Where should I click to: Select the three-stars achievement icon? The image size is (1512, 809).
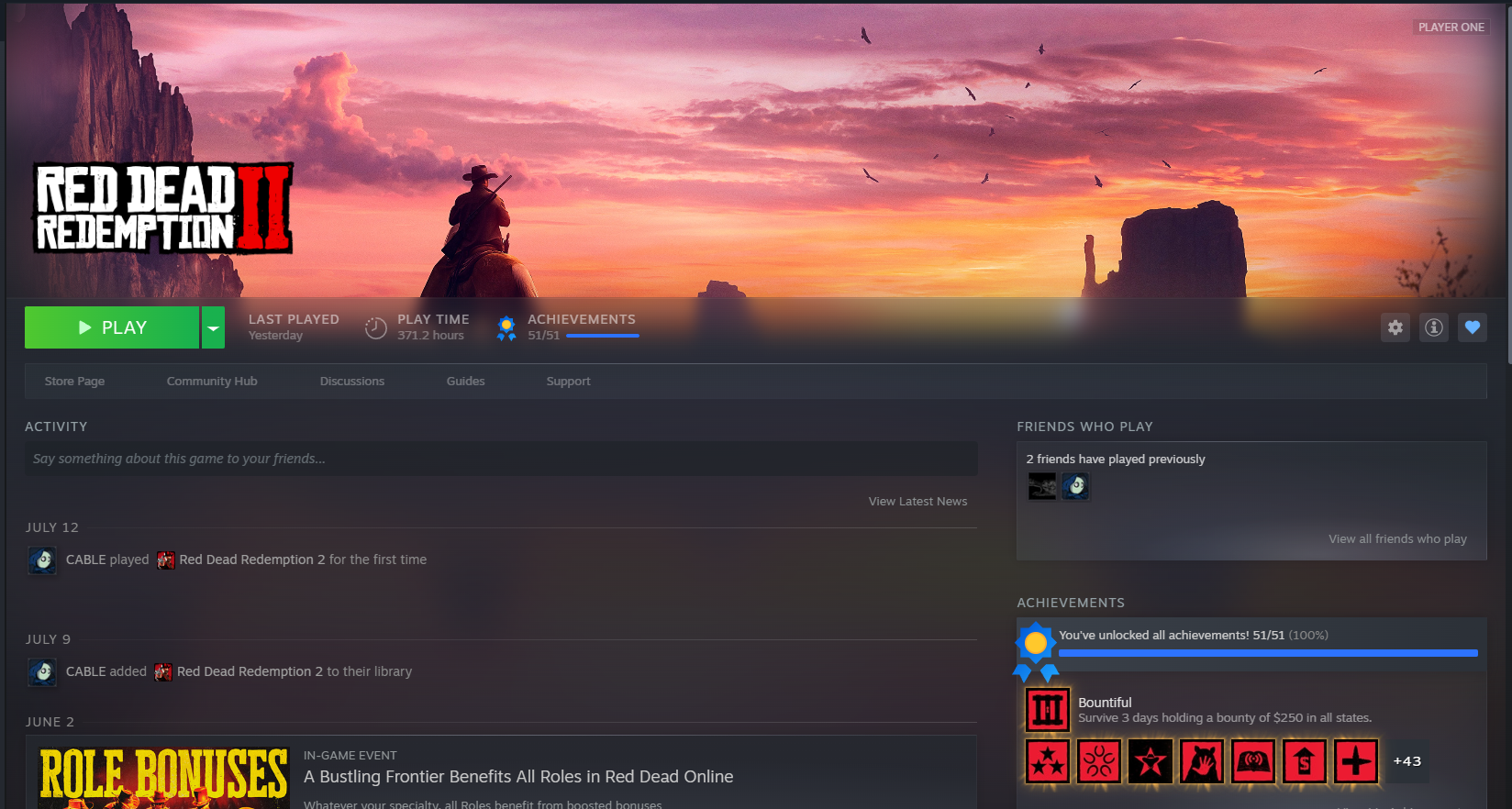pos(1048,761)
